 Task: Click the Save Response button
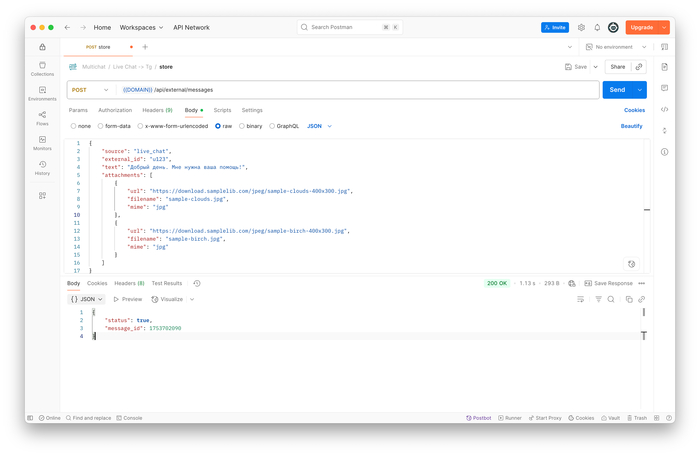(608, 283)
